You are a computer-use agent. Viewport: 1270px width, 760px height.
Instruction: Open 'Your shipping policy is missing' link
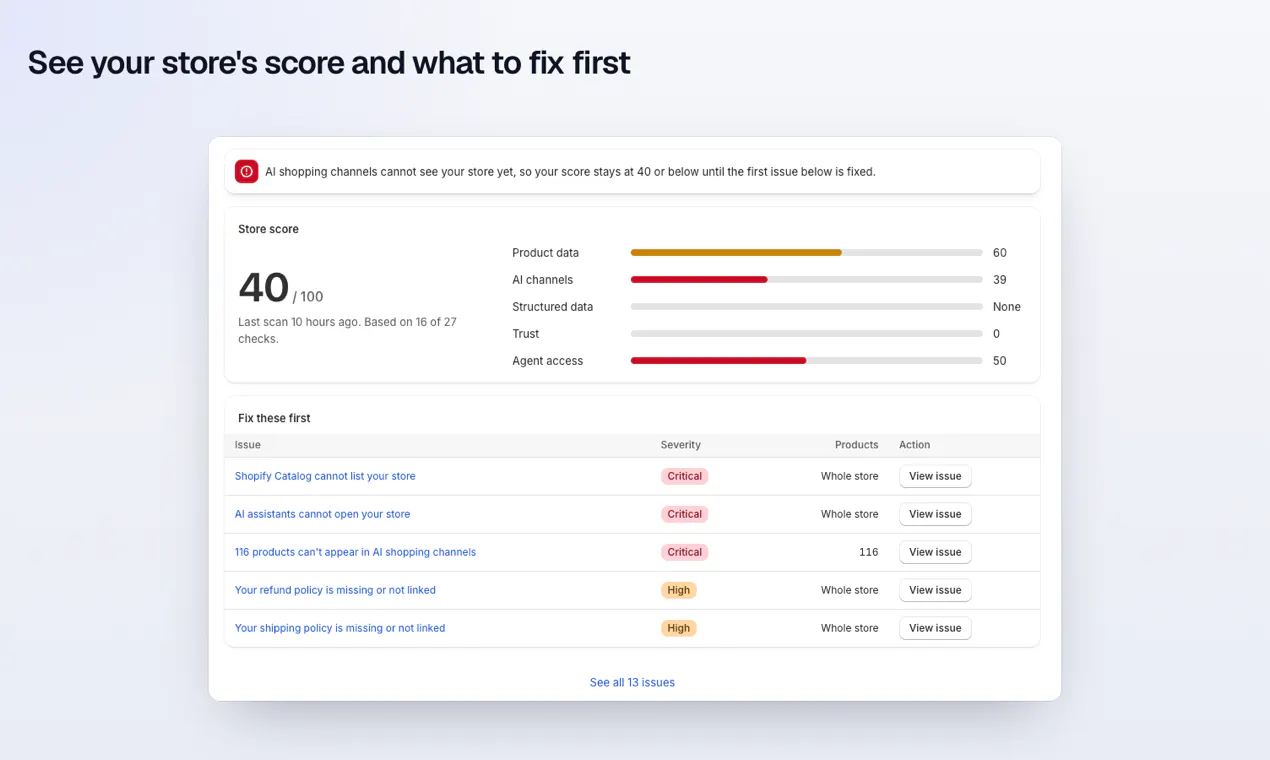click(340, 628)
